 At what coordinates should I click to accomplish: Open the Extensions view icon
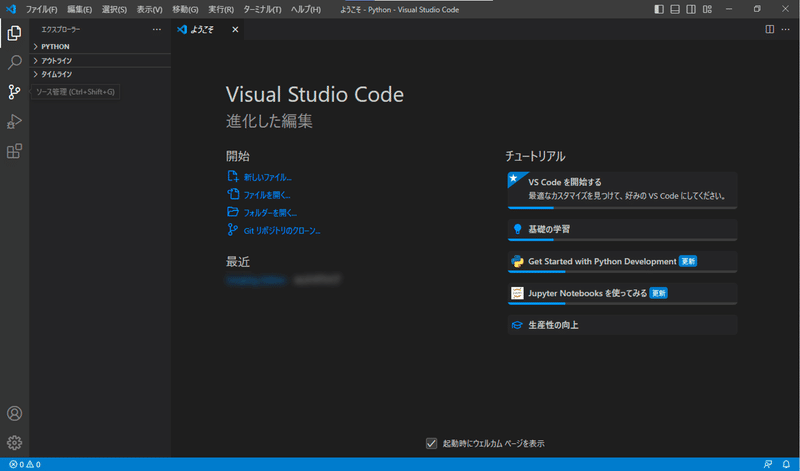14,151
